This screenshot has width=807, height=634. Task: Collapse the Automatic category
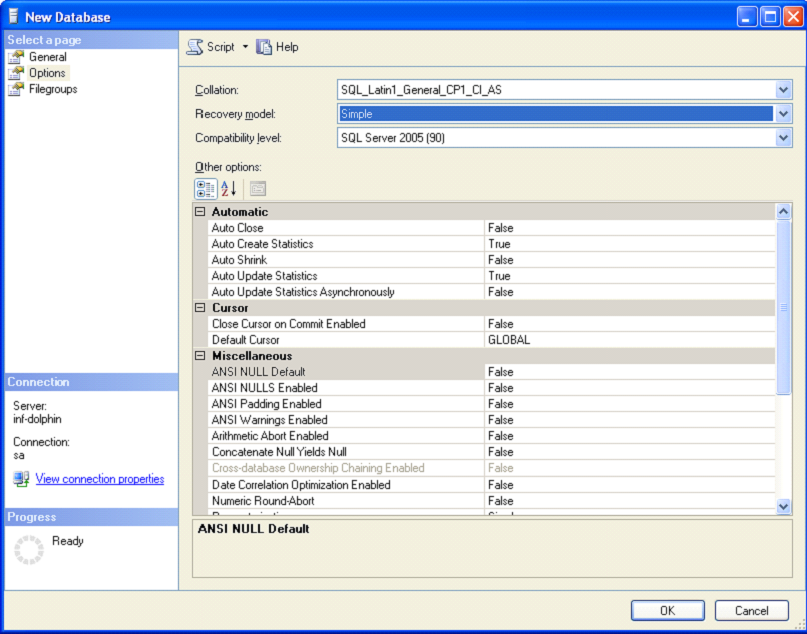pyautogui.click(x=200, y=212)
